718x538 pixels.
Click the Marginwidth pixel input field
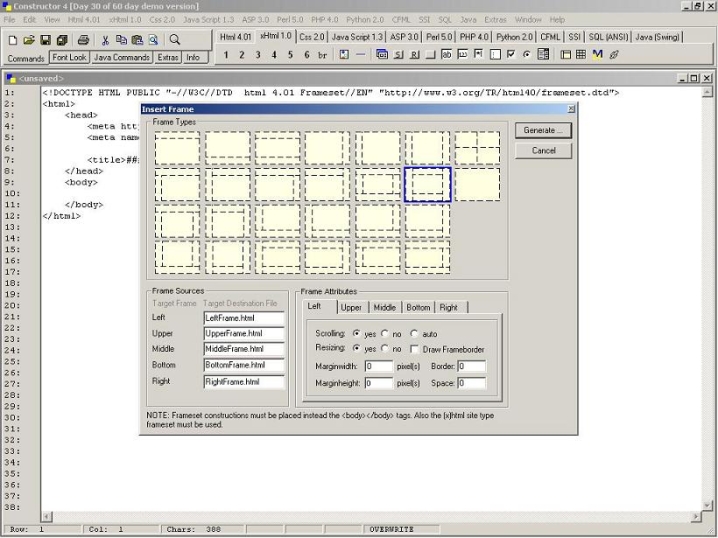[379, 366]
